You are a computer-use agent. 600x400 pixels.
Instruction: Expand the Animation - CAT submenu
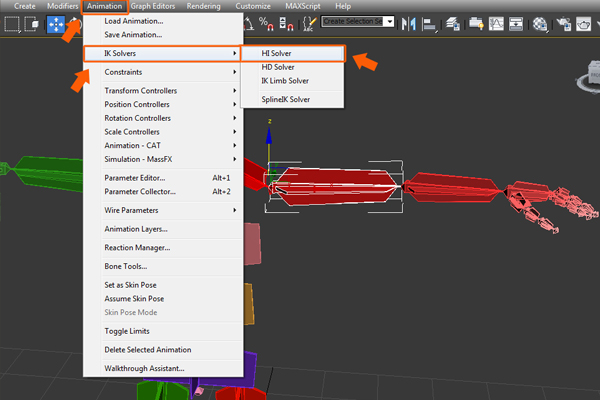163,145
